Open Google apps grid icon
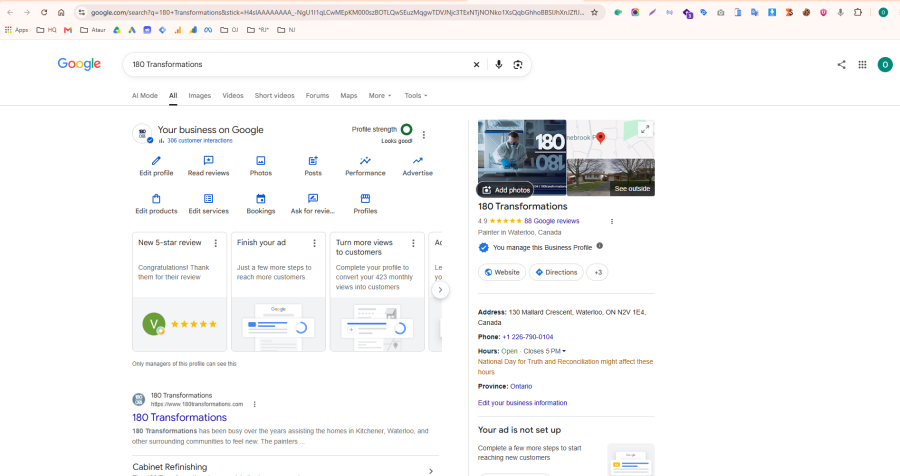Screen dimensions: 900x476 coord(862,65)
